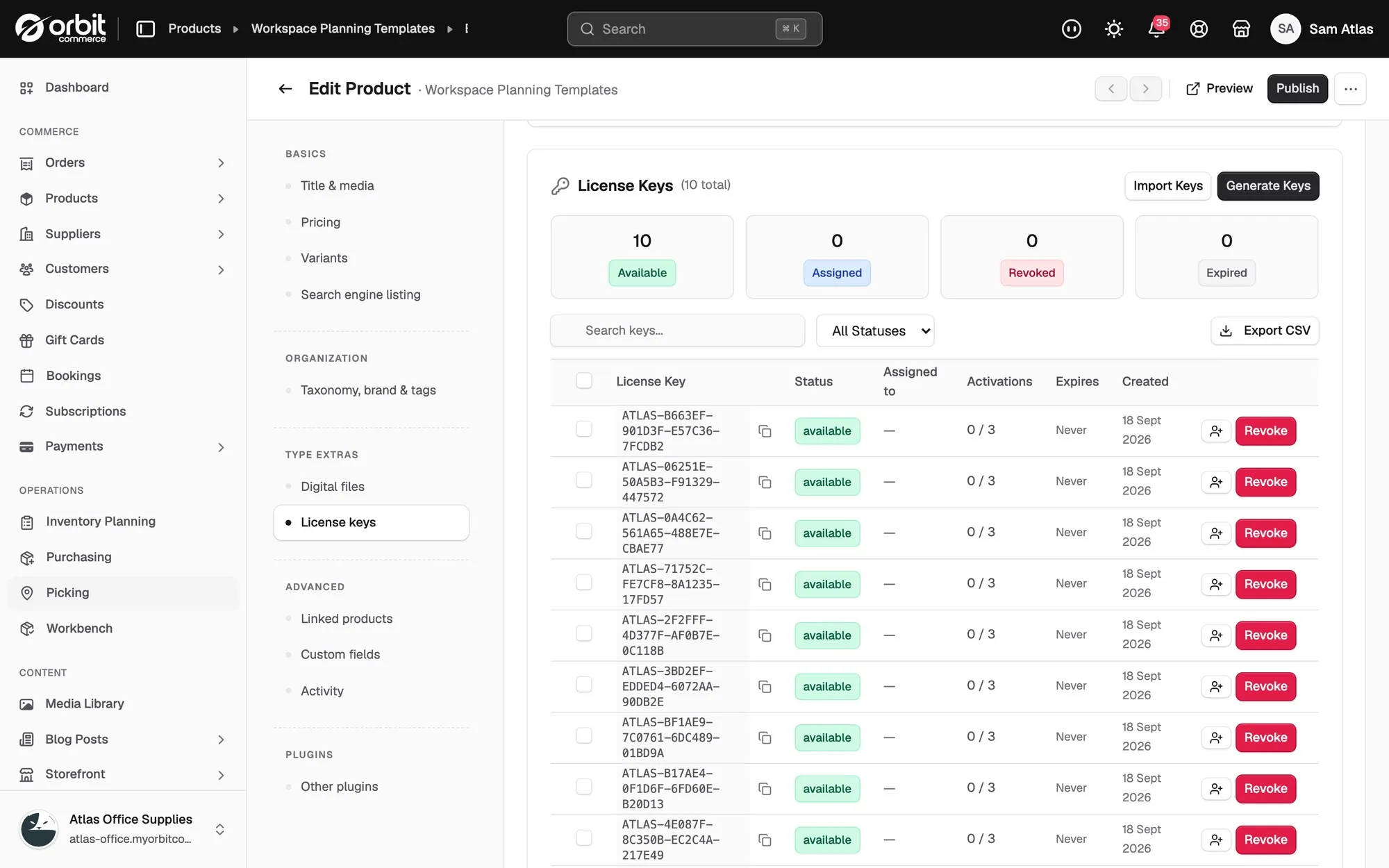
Task: Click the Import Keys button
Action: coord(1167,186)
